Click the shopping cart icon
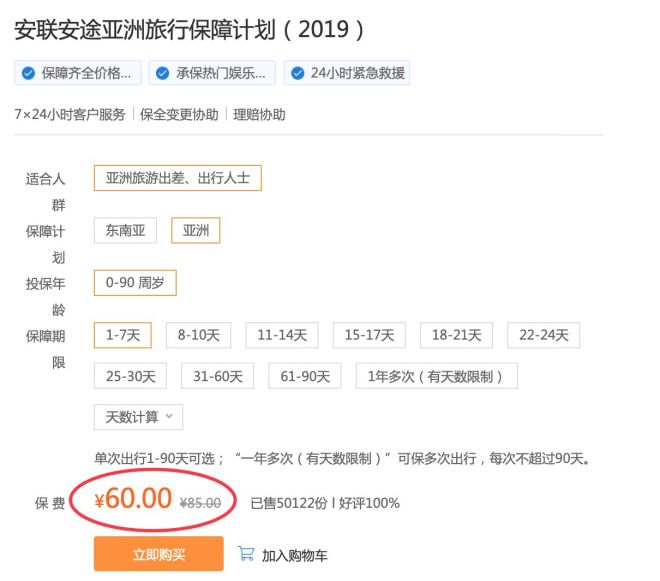Image resolution: width=660 pixels, height=581 pixels. click(x=246, y=553)
